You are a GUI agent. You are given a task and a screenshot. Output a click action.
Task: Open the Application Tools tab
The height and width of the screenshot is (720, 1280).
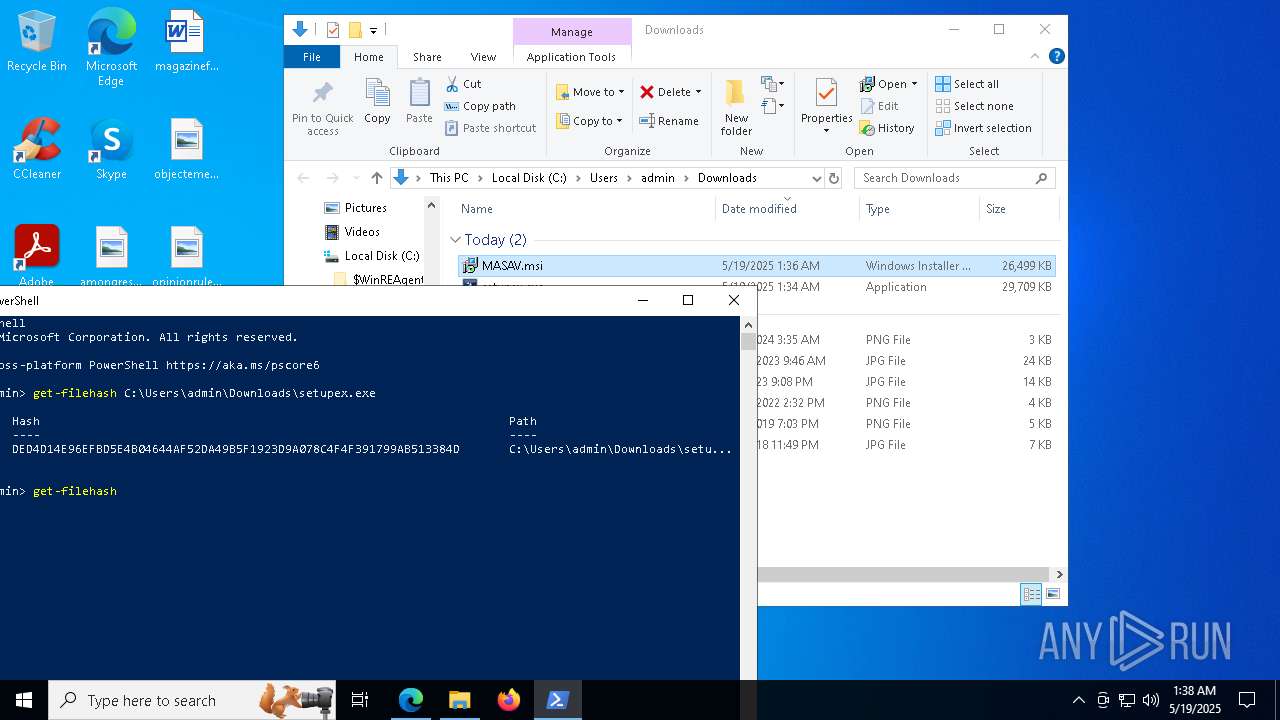571,57
